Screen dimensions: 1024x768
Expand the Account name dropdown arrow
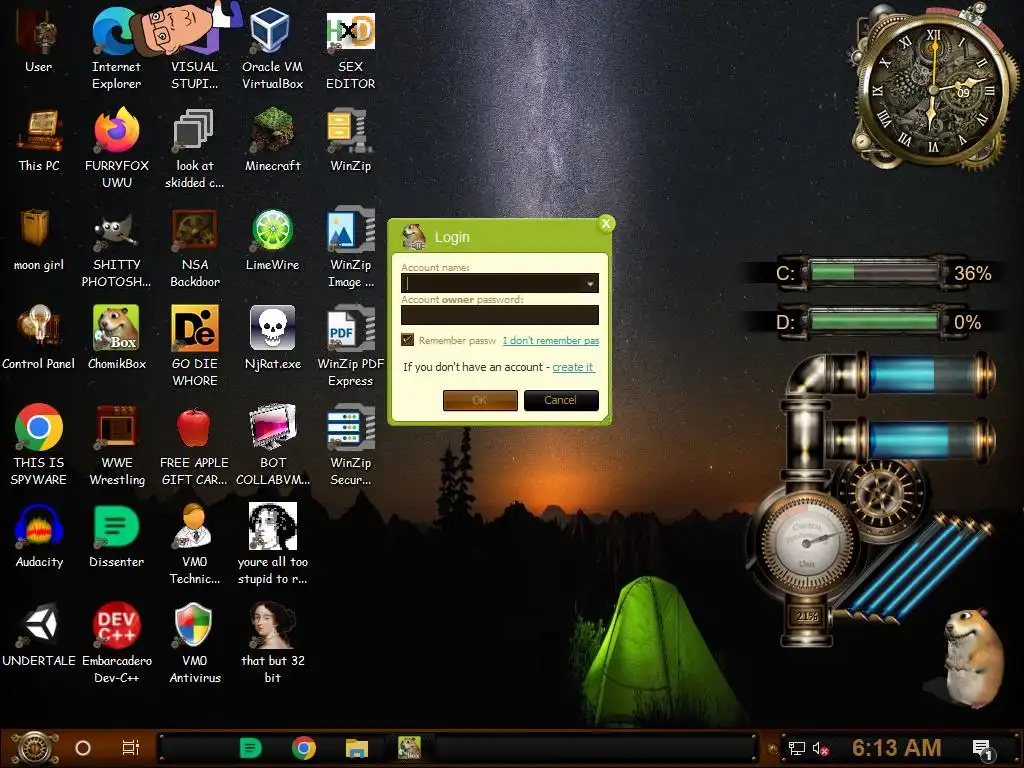click(x=590, y=283)
